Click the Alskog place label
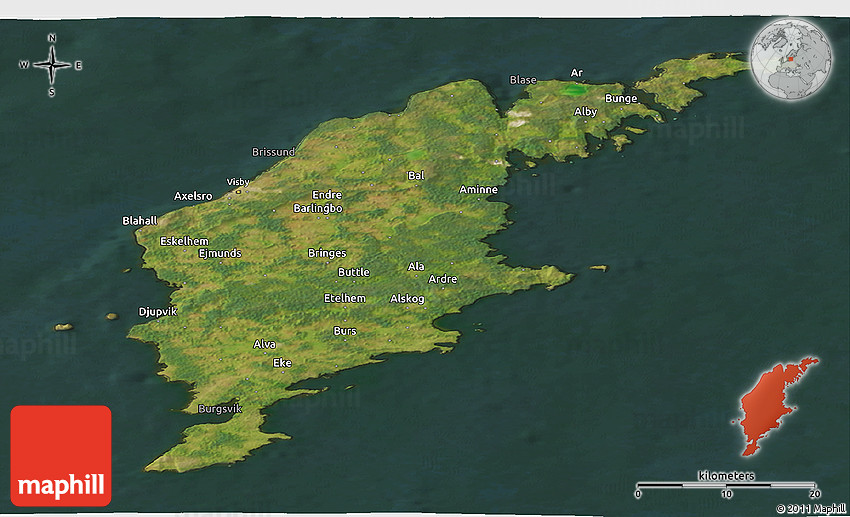 (x=407, y=298)
